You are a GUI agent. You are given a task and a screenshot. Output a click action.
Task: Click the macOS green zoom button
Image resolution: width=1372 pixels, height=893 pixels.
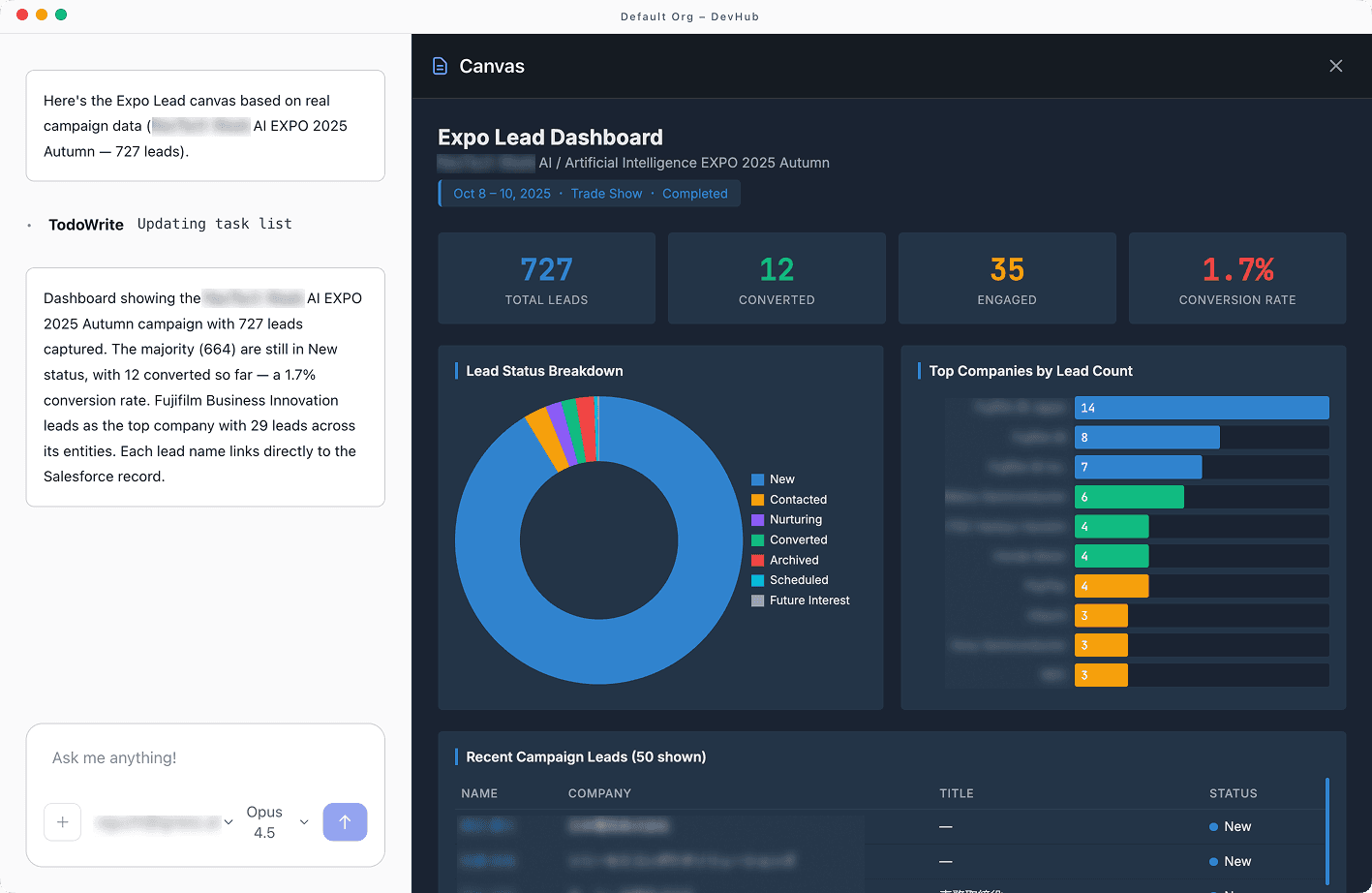point(61,15)
